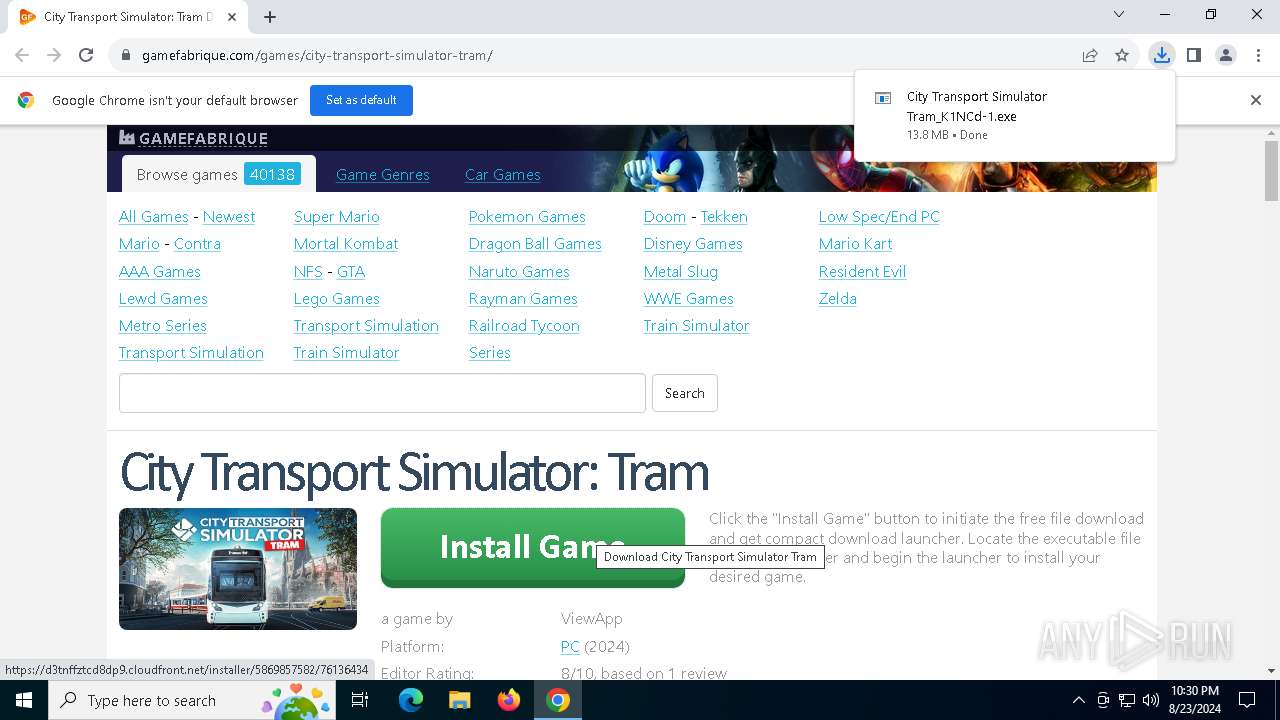Follow the Pokemon Games link

(x=527, y=216)
